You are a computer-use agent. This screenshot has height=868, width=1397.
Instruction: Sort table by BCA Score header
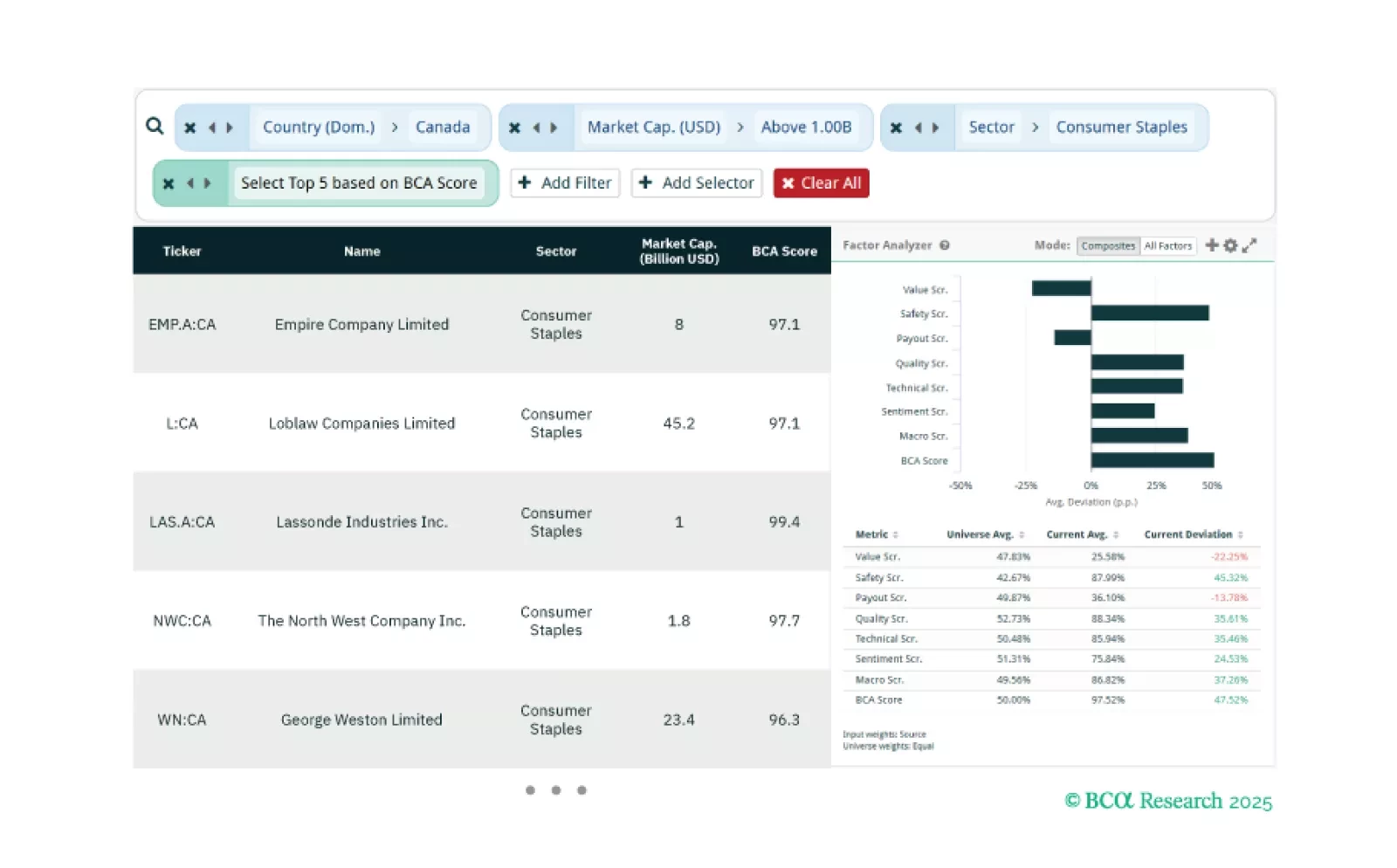[784, 251]
